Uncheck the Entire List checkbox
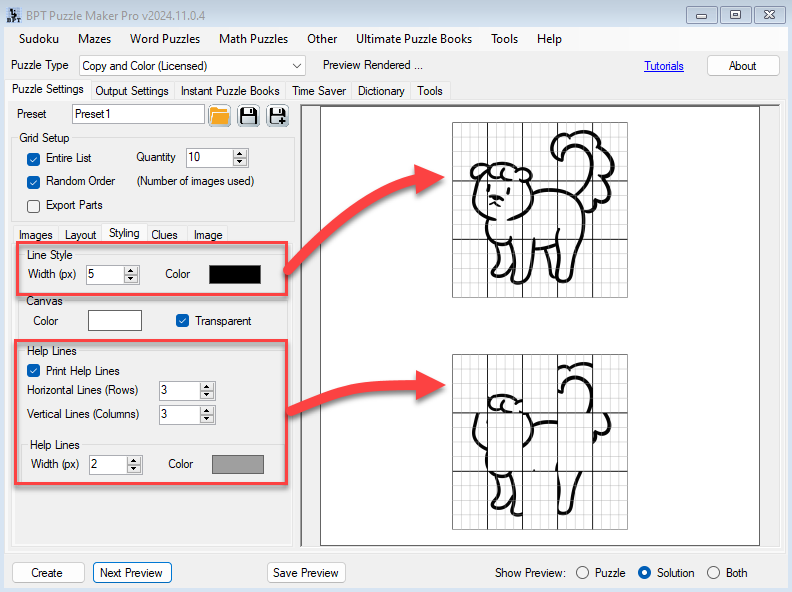Viewport: 792px width, 592px height. [x=33, y=159]
